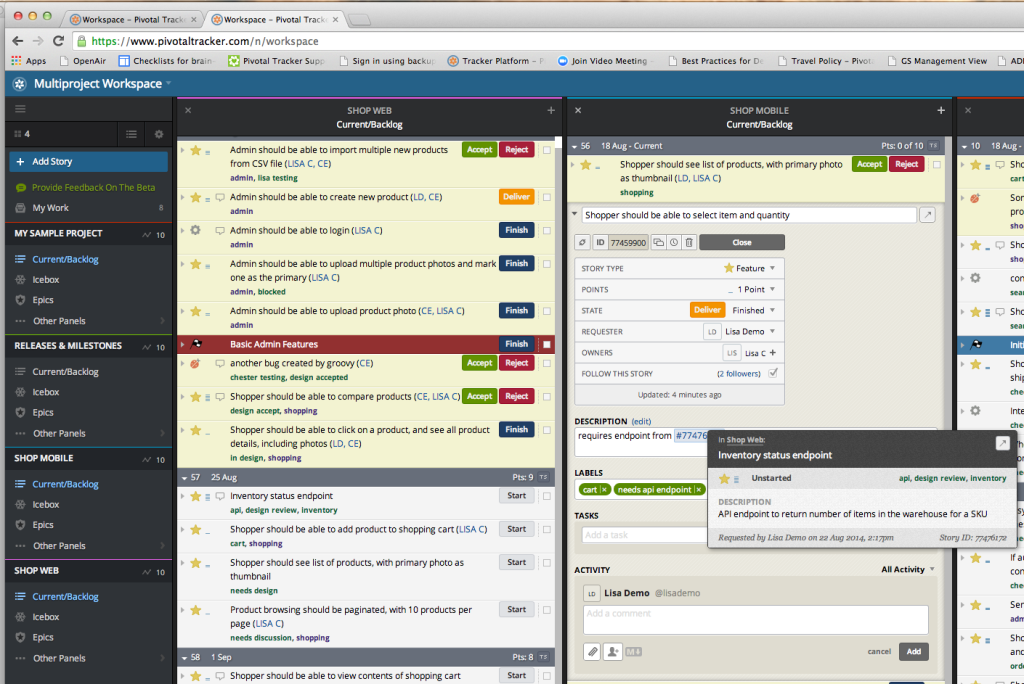Delete story using the trash icon
The height and width of the screenshot is (684, 1024).
[688, 242]
